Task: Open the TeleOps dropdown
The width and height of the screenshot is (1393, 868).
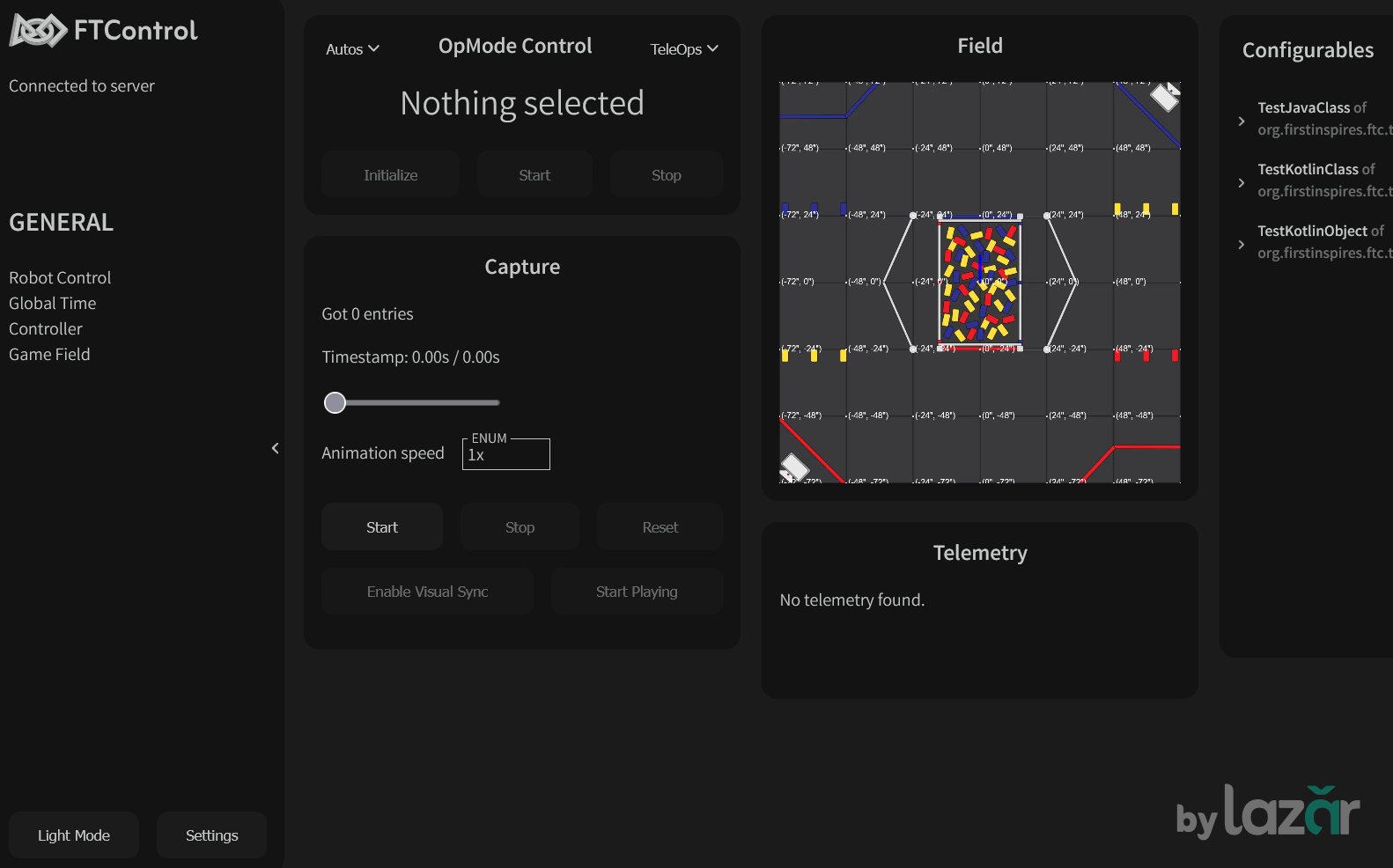Action: [x=684, y=49]
